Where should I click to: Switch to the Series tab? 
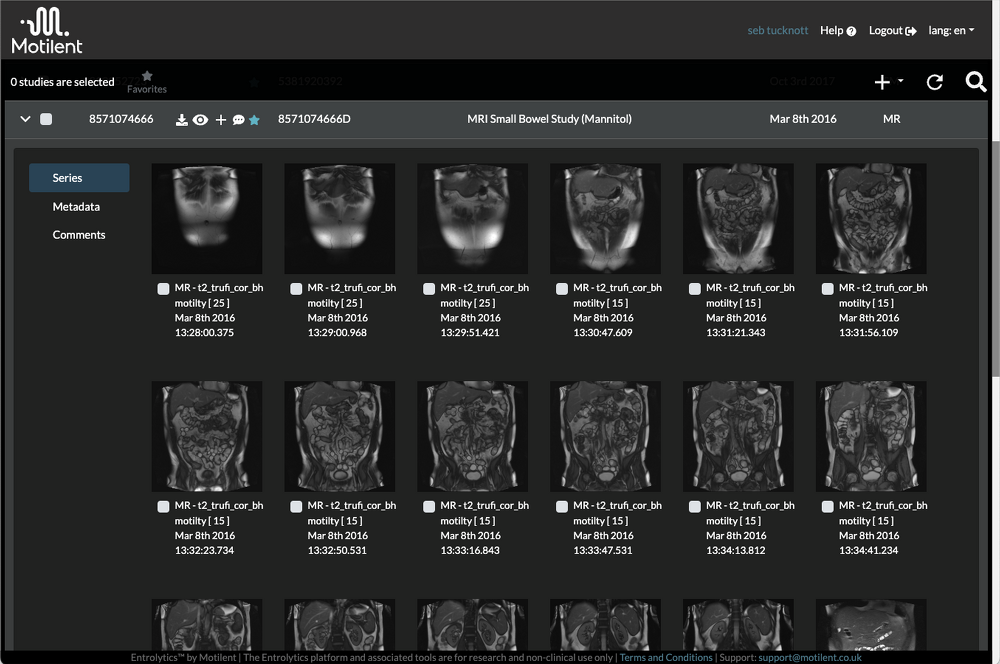79,178
